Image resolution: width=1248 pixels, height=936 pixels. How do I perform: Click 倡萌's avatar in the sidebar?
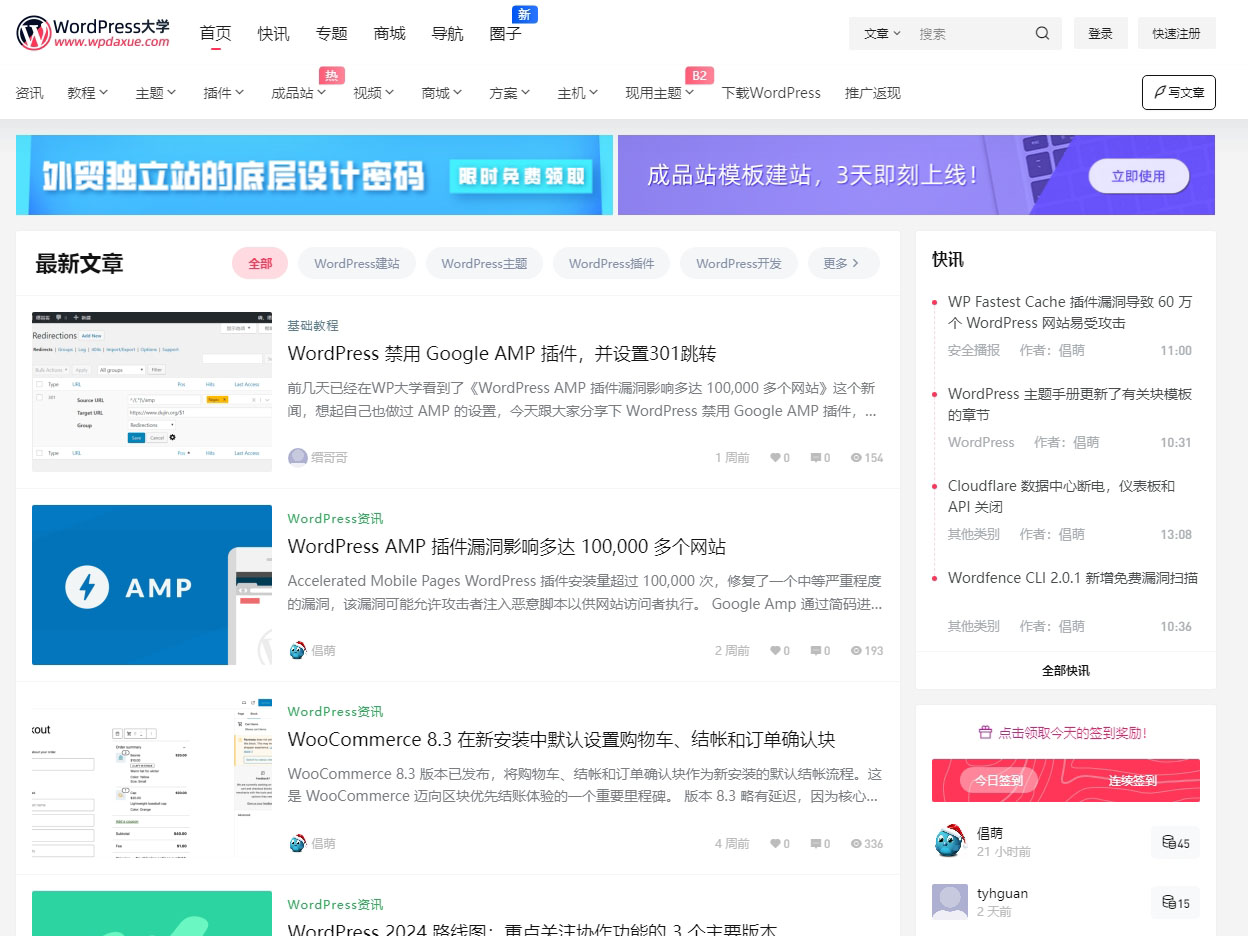click(x=949, y=841)
